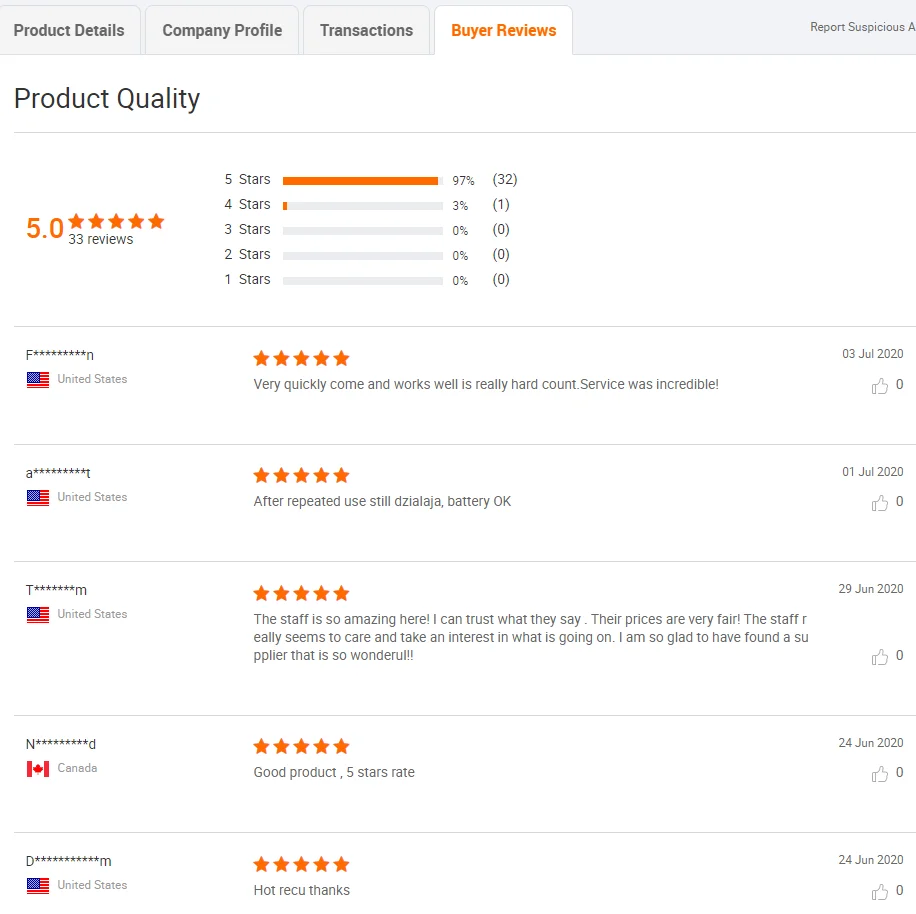This screenshot has height=914, width=916.
Task: Click the (32) five-star review count
Action: point(504,180)
